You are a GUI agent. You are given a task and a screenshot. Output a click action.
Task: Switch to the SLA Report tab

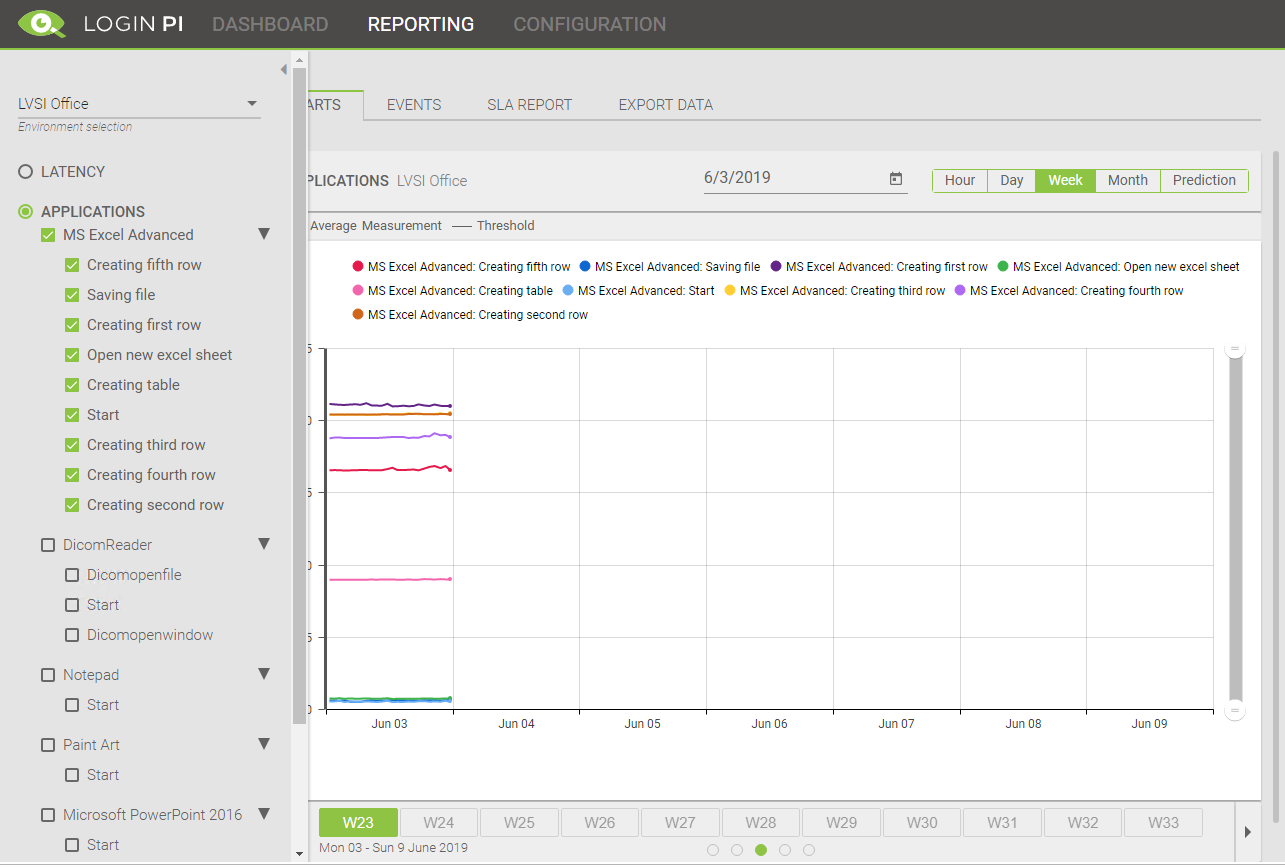point(530,105)
